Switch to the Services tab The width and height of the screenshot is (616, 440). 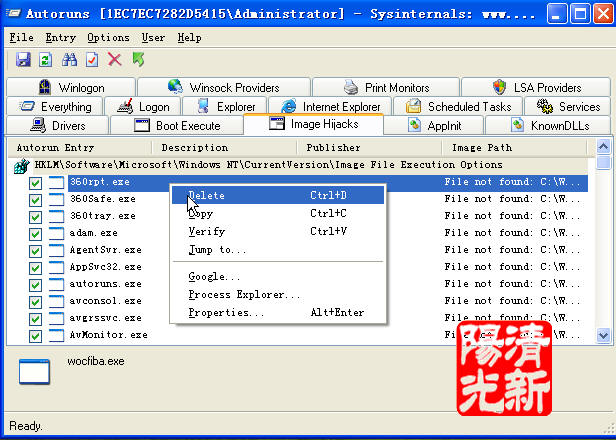(x=568, y=106)
